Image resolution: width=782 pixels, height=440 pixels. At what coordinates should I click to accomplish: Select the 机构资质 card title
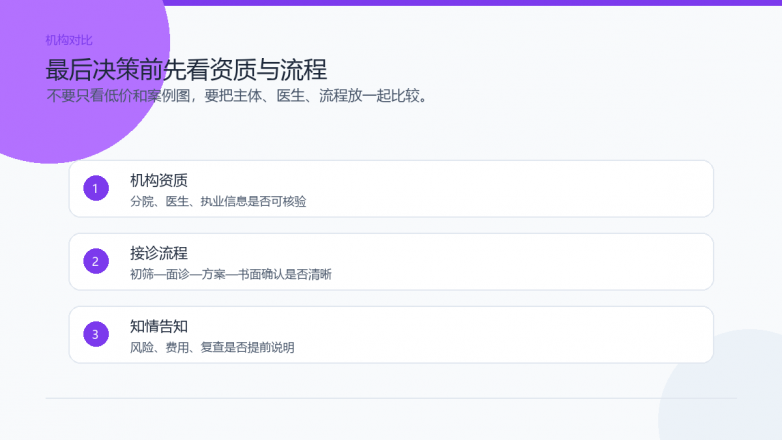(x=159, y=180)
